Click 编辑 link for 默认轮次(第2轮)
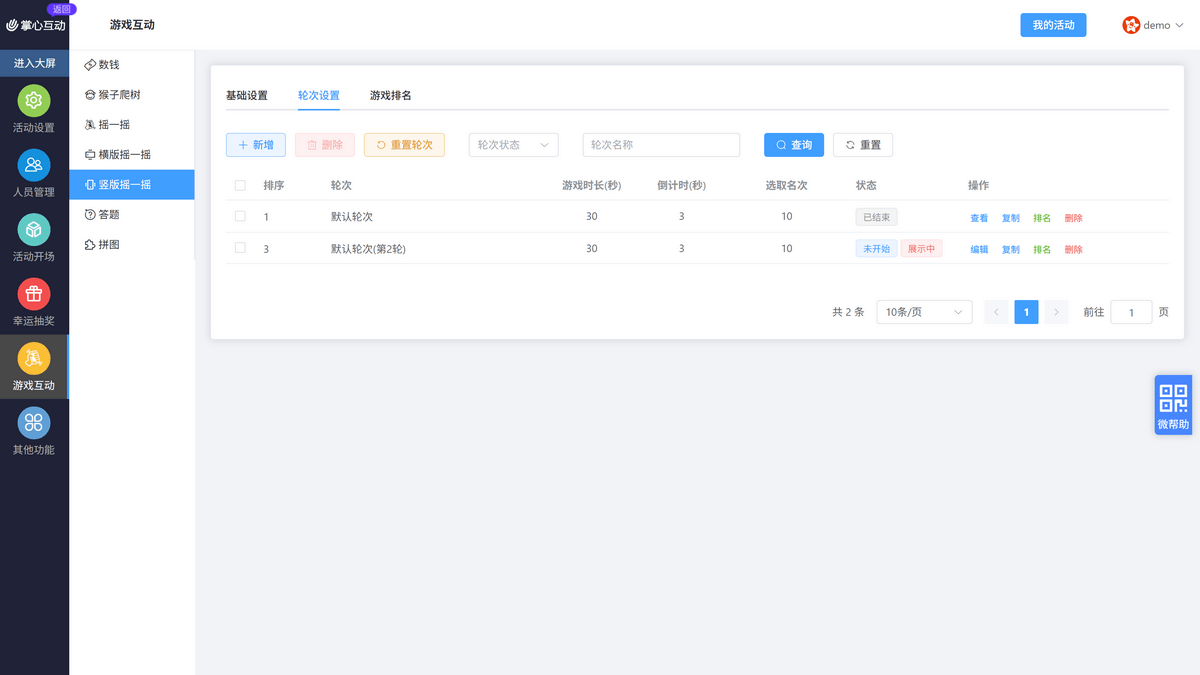Image resolution: width=1200 pixels, height=675 pixels. point(979,250)
